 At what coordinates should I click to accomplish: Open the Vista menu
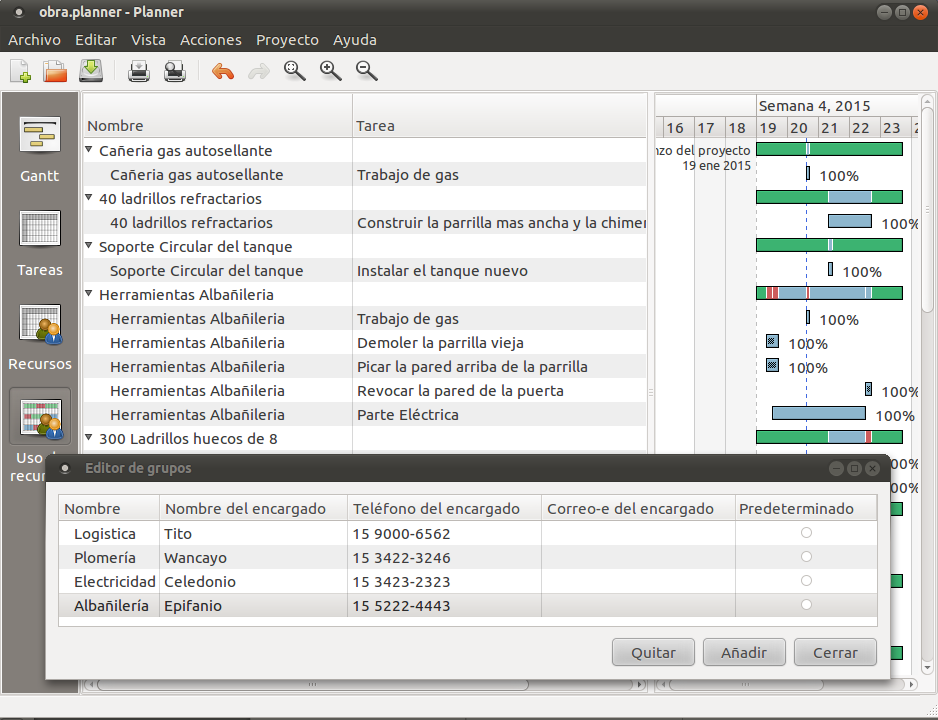coord(148,39)
